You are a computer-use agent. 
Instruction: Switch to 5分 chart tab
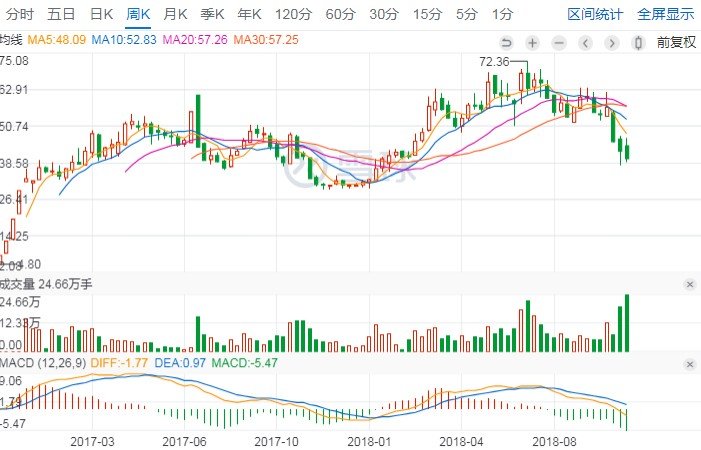tap(466, 14)
